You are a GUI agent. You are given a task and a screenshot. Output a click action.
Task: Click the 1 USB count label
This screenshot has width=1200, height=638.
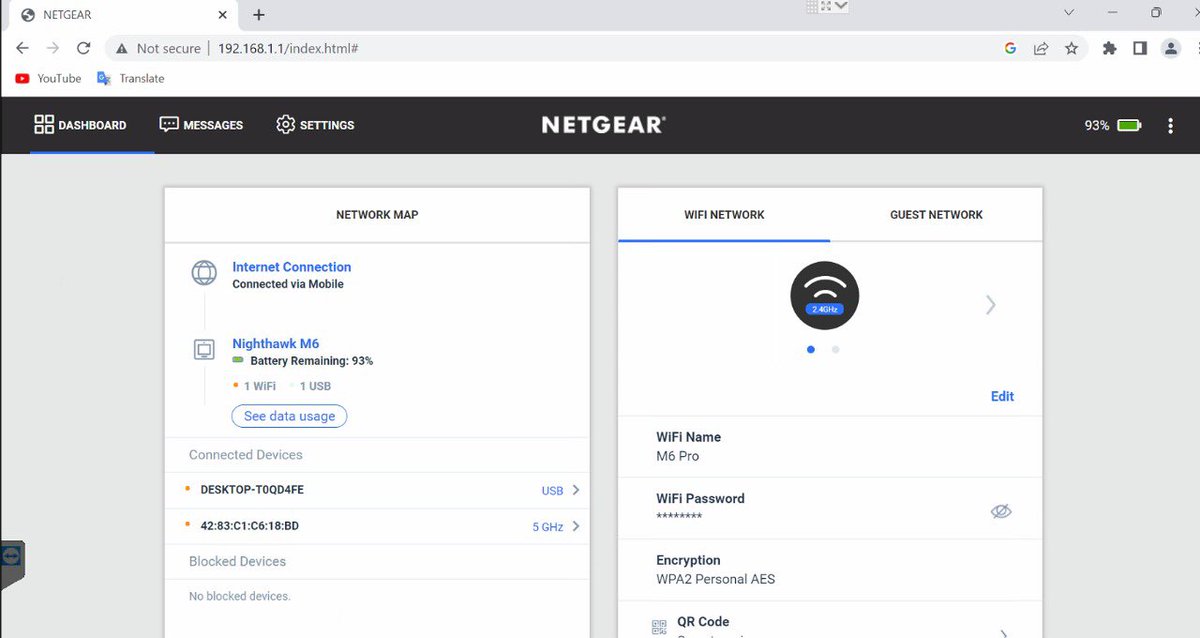[315, 386]
